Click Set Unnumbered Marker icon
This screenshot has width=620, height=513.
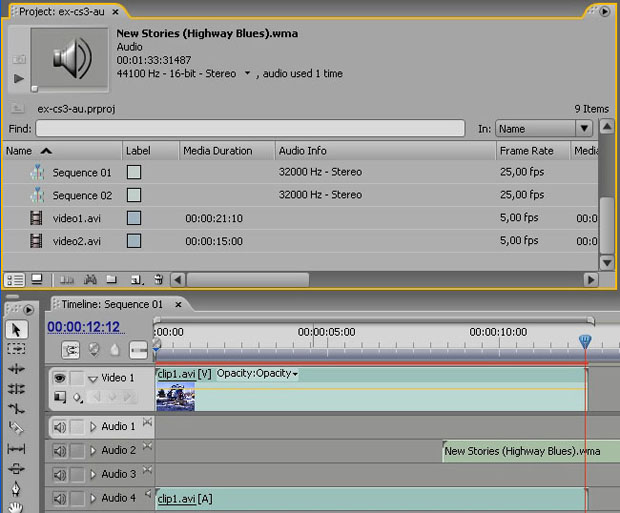click(115, 350)
